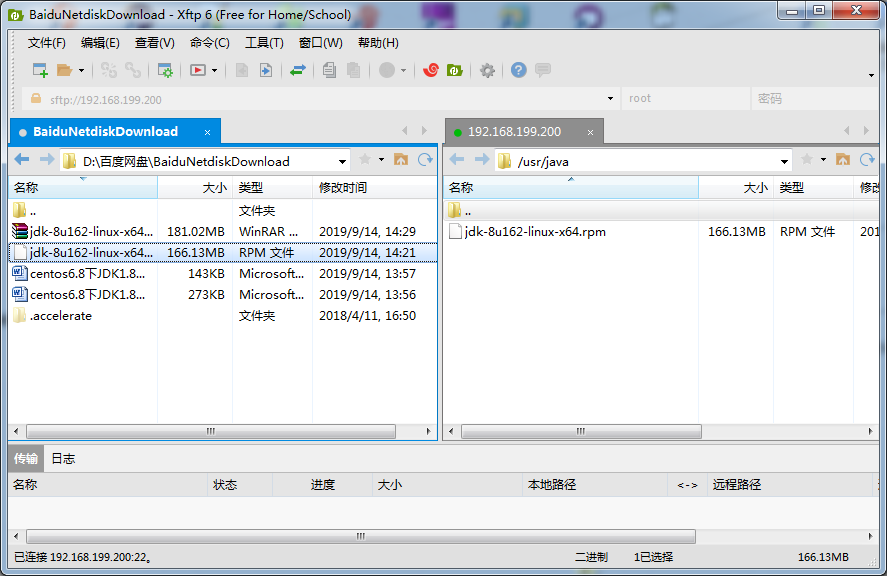
Task: Sort local files by 大小 column
Action: (195, 187)
